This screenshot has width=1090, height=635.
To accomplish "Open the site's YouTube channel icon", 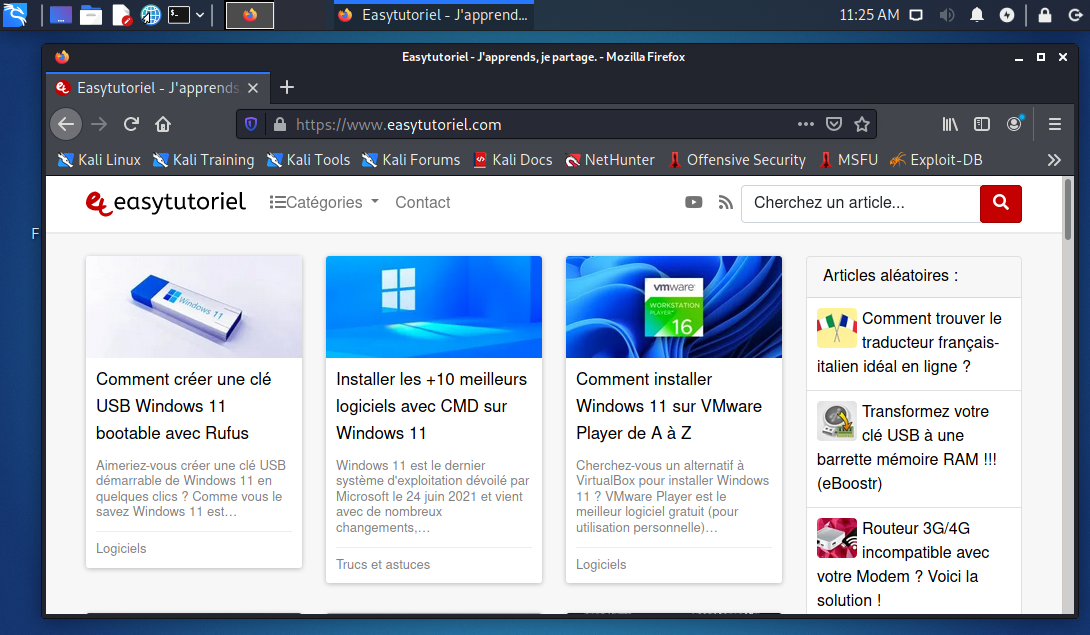I will (693, 202).
